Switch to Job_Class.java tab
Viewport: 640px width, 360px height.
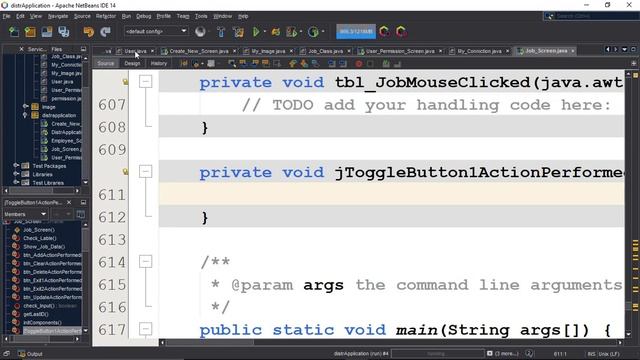(325, 51)
